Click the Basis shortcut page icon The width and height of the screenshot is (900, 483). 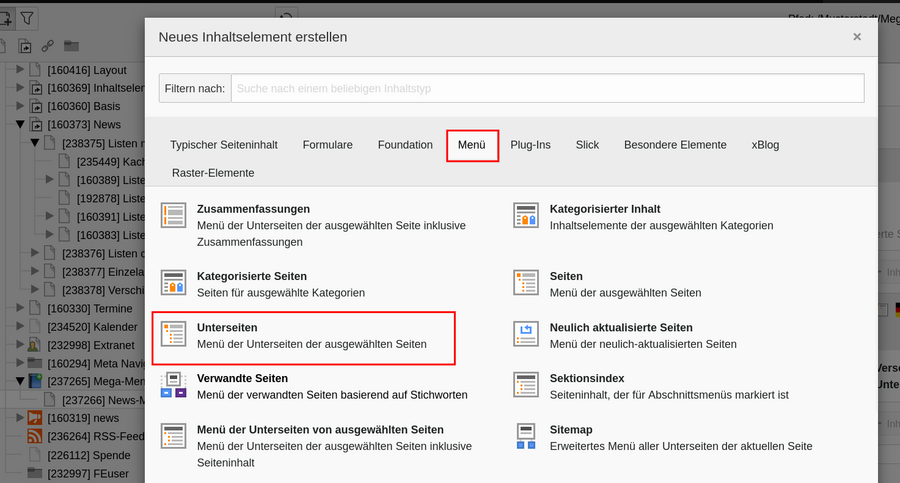point(36,106)
